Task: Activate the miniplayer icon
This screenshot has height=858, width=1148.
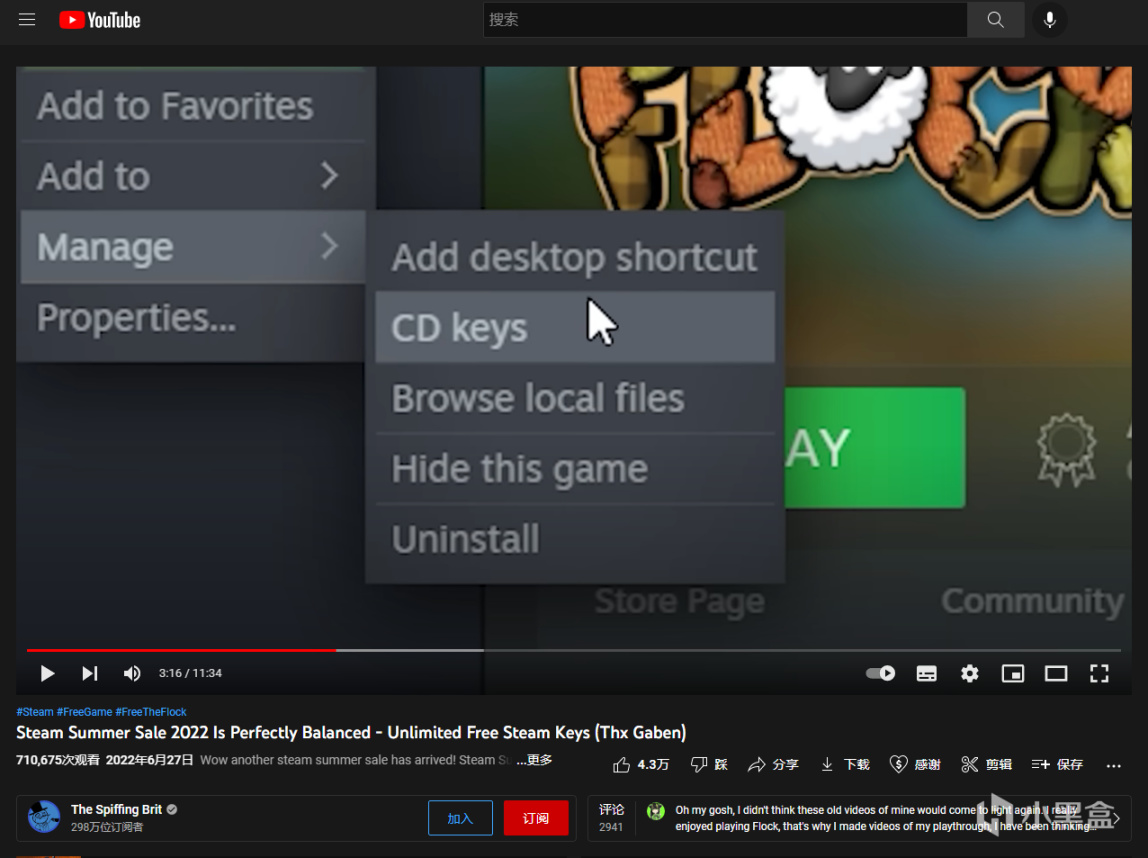Action: pos(1012,673)
